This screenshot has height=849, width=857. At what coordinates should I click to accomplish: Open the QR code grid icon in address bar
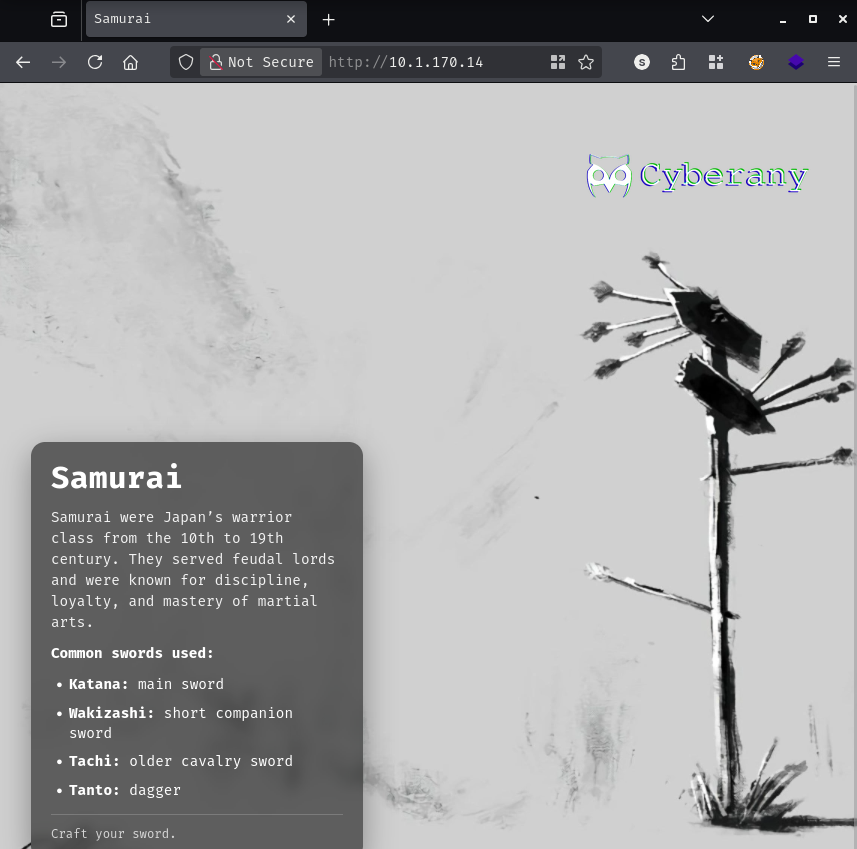(558, 62)
